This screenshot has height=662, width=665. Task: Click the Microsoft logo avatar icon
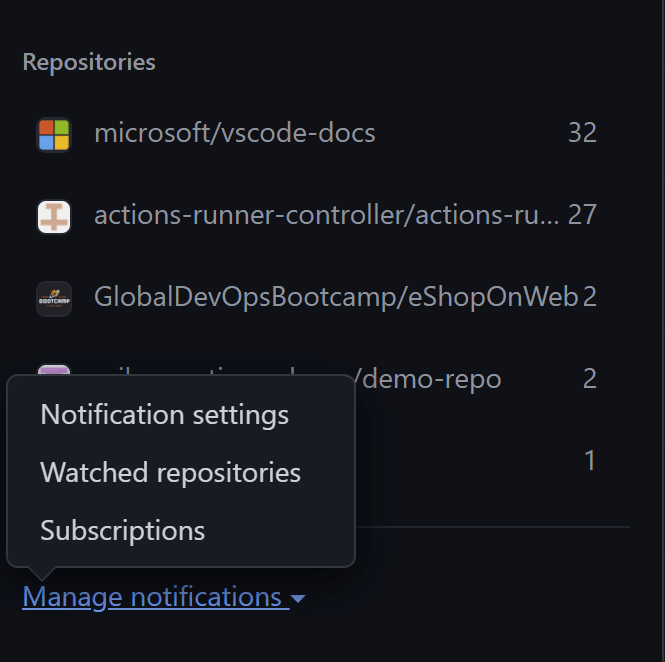(x=54, y=135)
